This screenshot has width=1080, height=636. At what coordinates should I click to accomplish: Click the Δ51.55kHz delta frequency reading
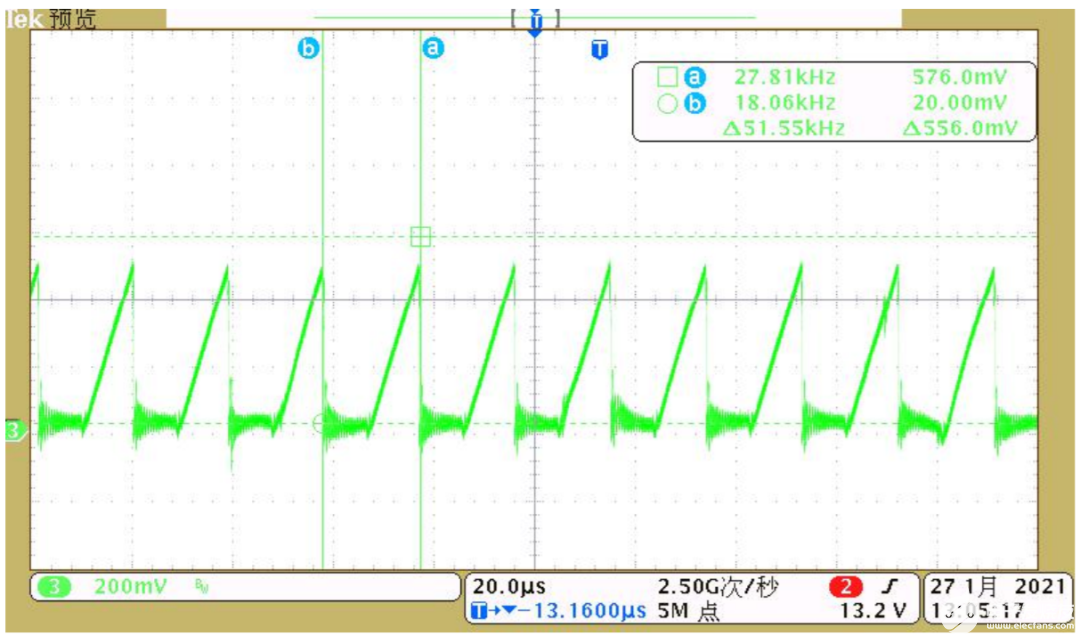783,128
